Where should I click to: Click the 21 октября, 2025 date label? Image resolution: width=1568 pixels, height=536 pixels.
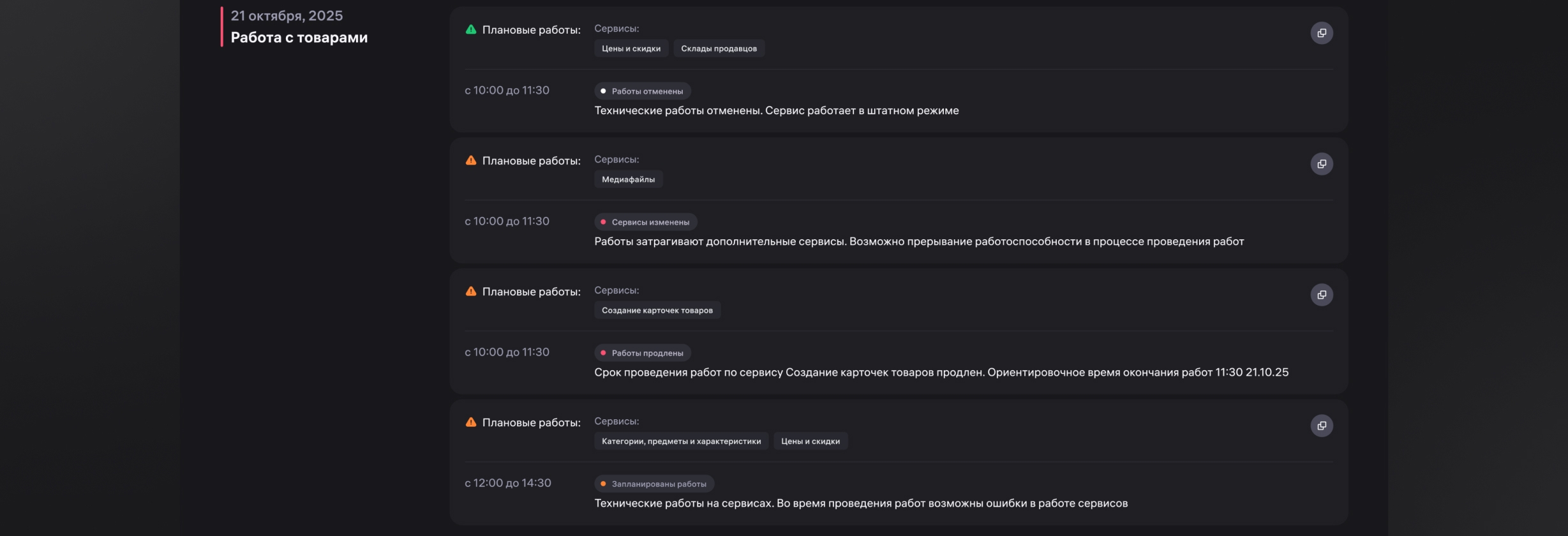tap(287, 16)
